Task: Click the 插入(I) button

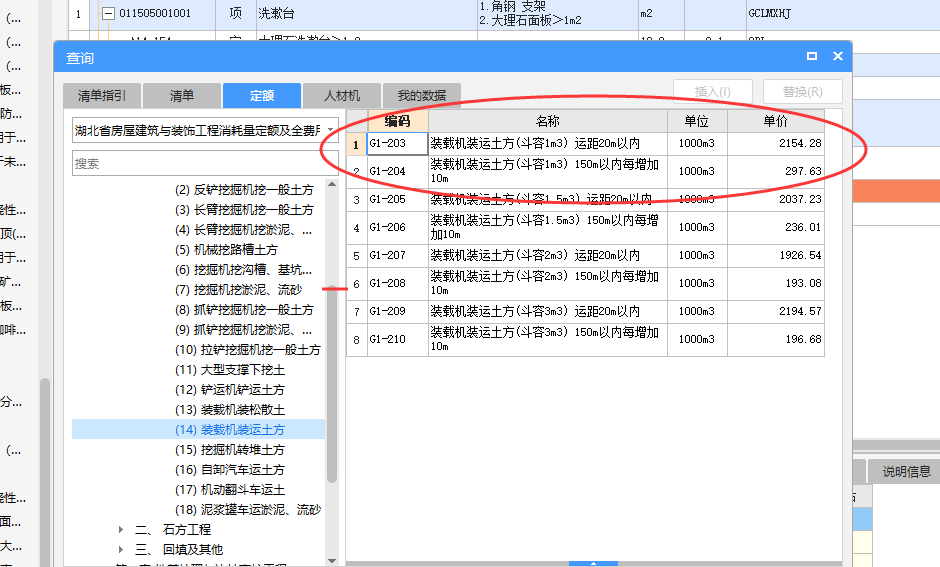Action: [x=712, y=92]
